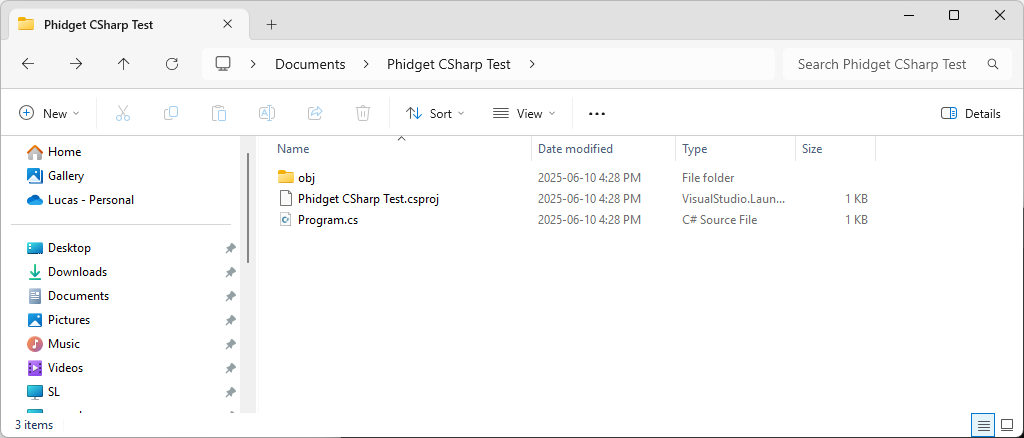Click pin icon next to Downloads
The height and width of the screenshot is (438, 1024).
coord(230,272)
